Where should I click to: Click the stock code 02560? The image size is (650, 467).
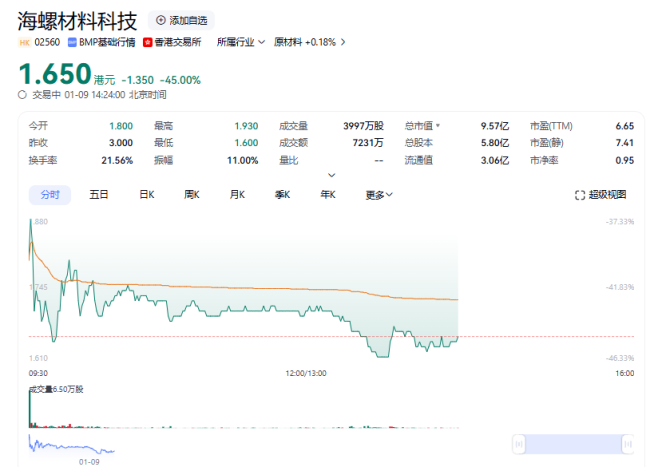click(x=47, y=42)
